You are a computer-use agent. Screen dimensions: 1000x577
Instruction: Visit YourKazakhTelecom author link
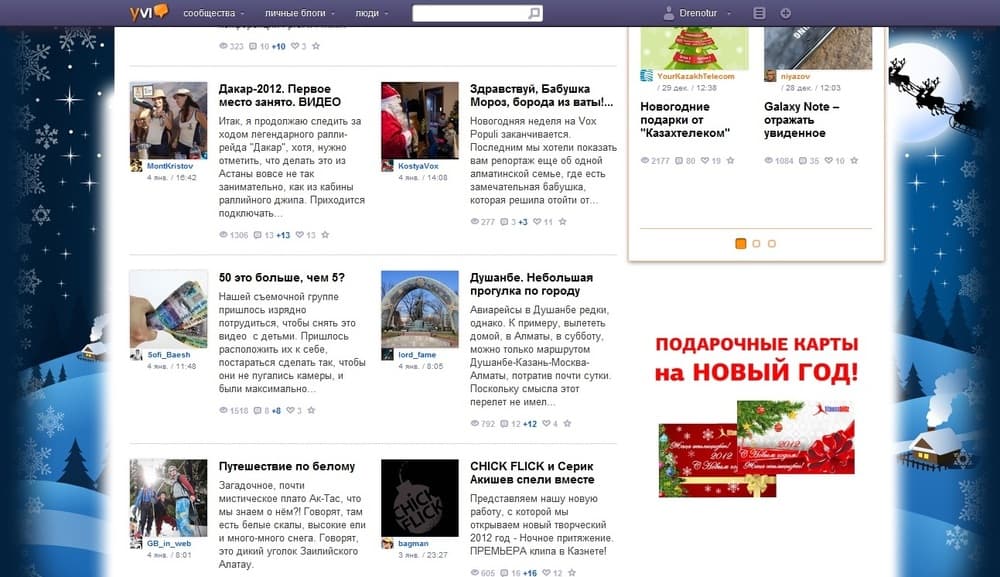(x=696, y=76)
